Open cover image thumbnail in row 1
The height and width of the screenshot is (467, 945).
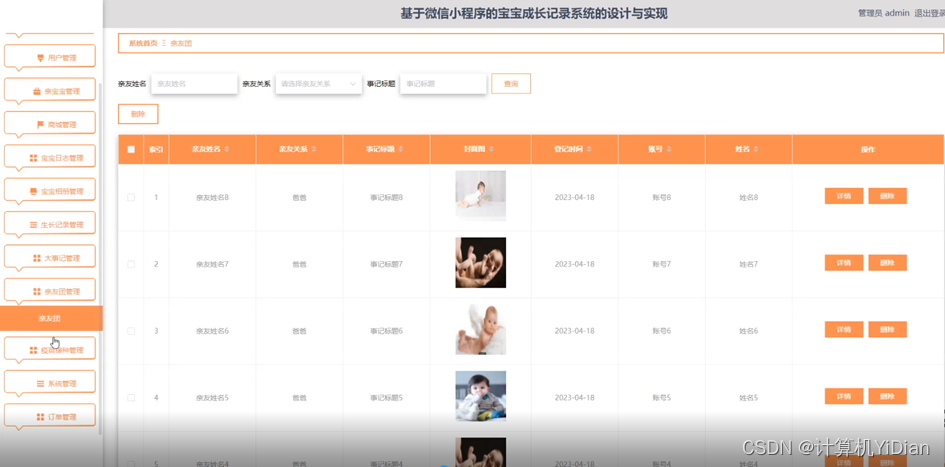tap(480, 196)
